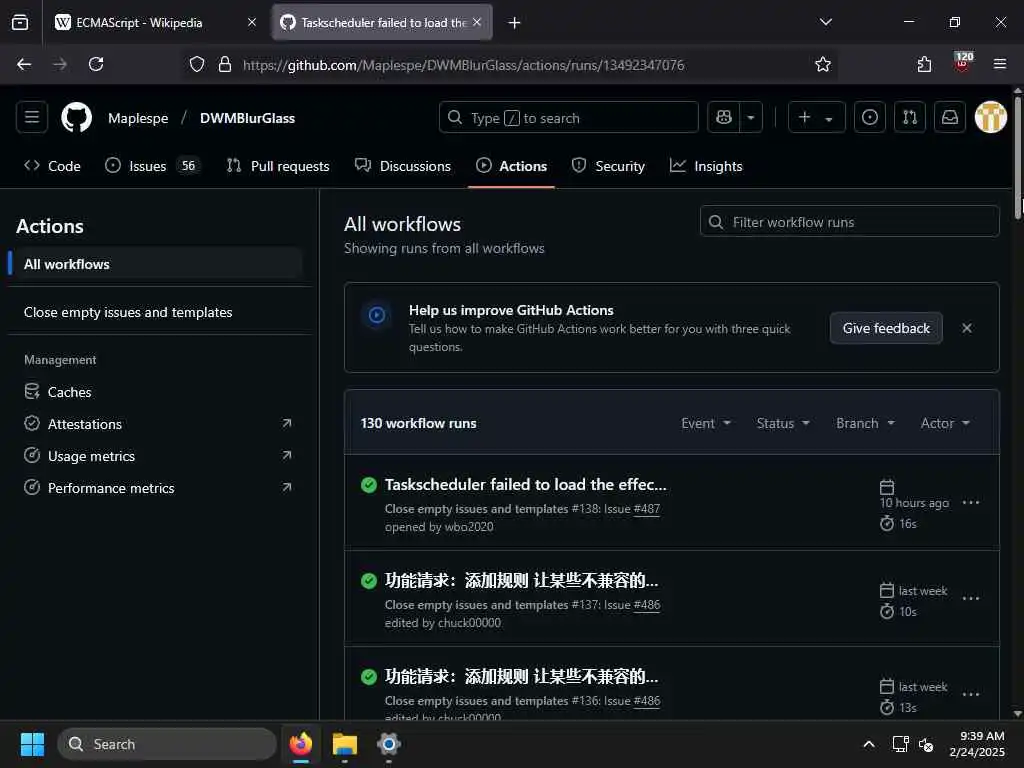Click the tracking protection shield icon
1024x768 pixels.
[x=197, y=64]
